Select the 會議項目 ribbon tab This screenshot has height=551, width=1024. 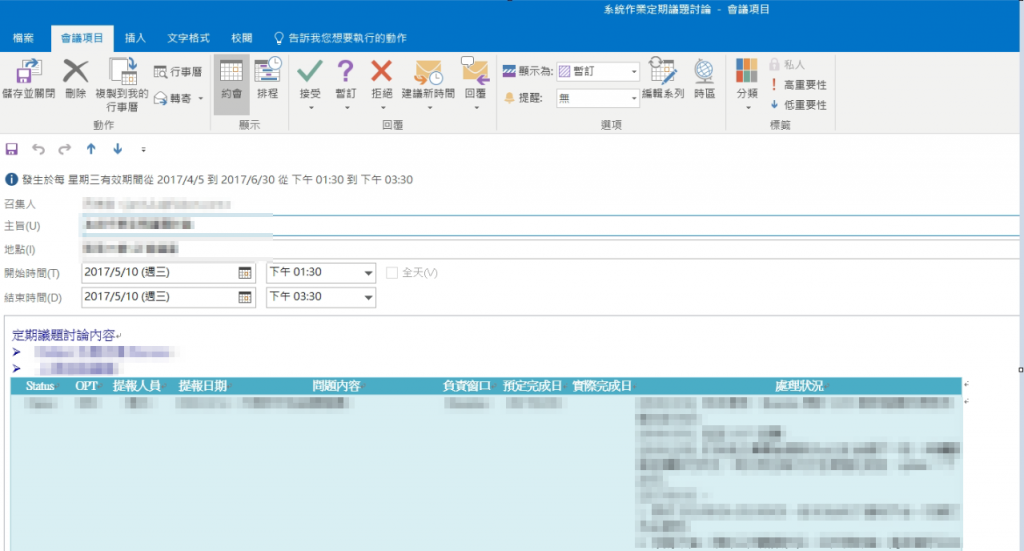(x=82, y=38)
